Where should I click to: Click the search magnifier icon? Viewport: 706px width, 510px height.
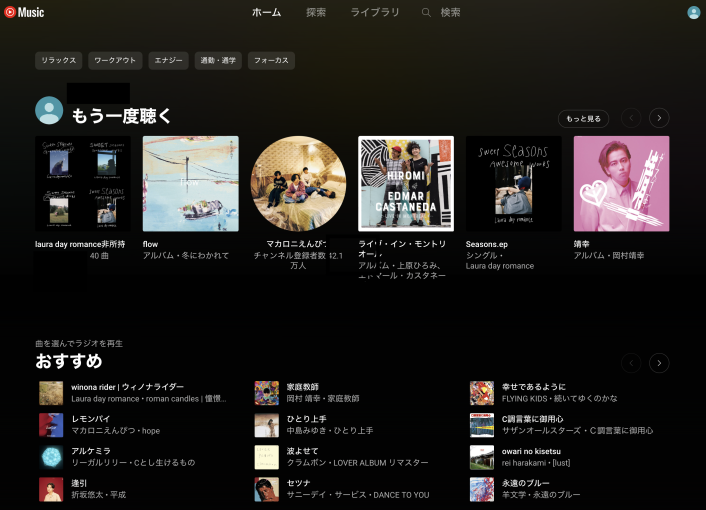pos(426,13)
